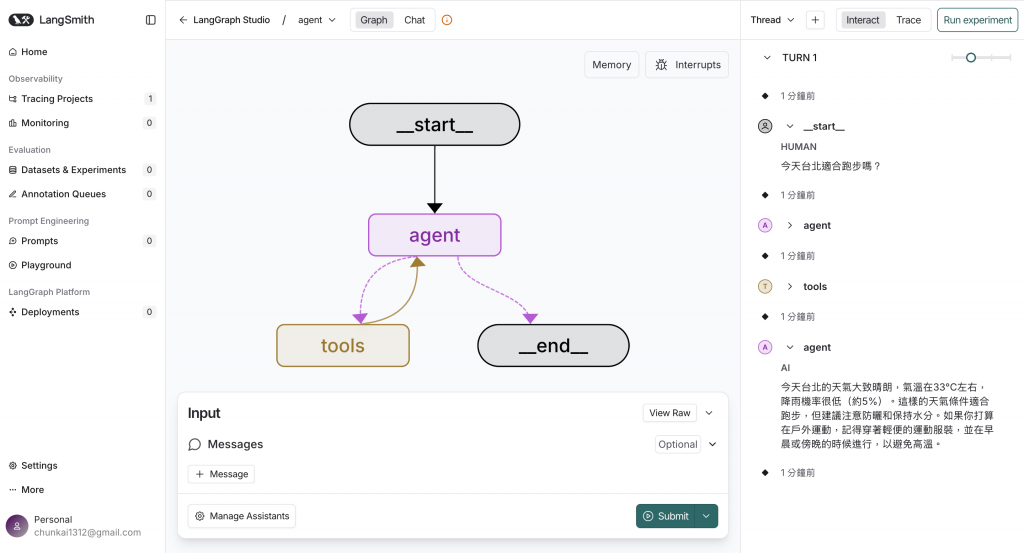1024x553 pixels.
Task: Select the Graph view toggle
Action: [374, 20]
